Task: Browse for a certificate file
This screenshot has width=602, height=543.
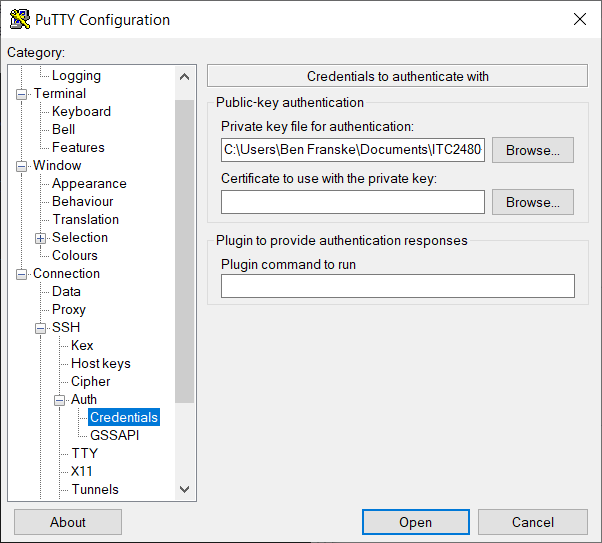Action: point(532,202)
